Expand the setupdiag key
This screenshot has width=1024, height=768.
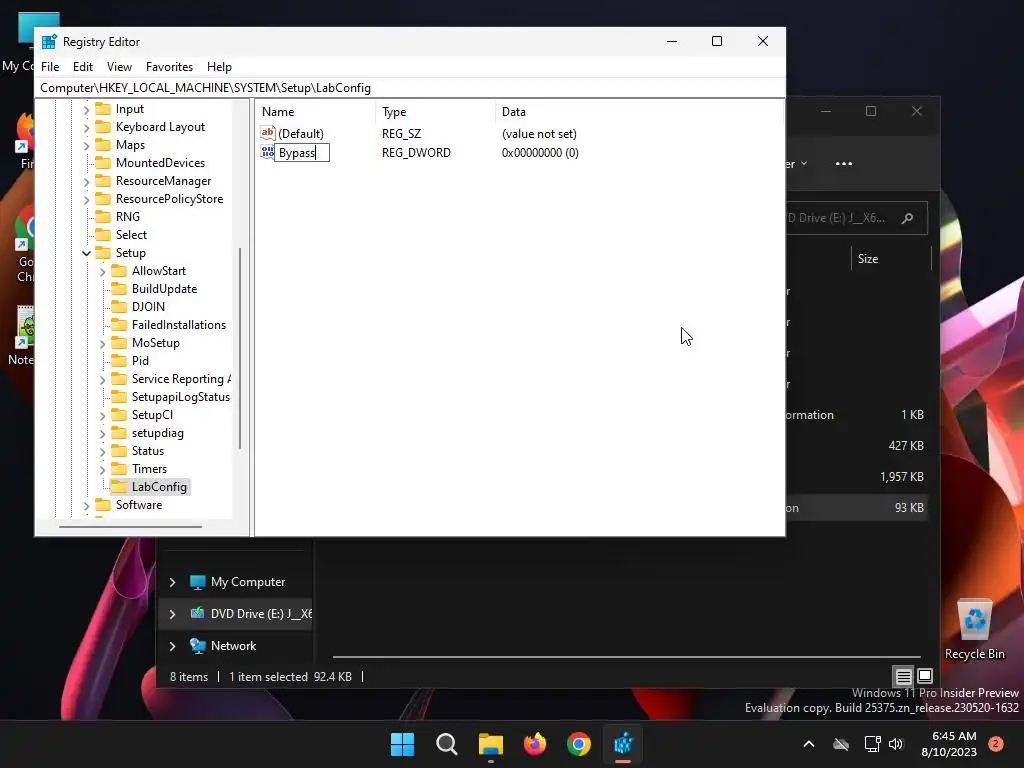(x=103, y=434)
